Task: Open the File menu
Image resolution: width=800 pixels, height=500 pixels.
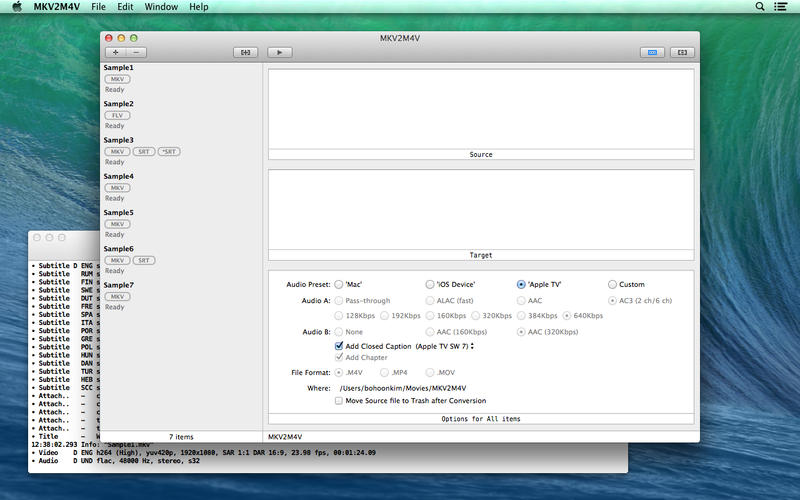Action: (x=98, y=7)
